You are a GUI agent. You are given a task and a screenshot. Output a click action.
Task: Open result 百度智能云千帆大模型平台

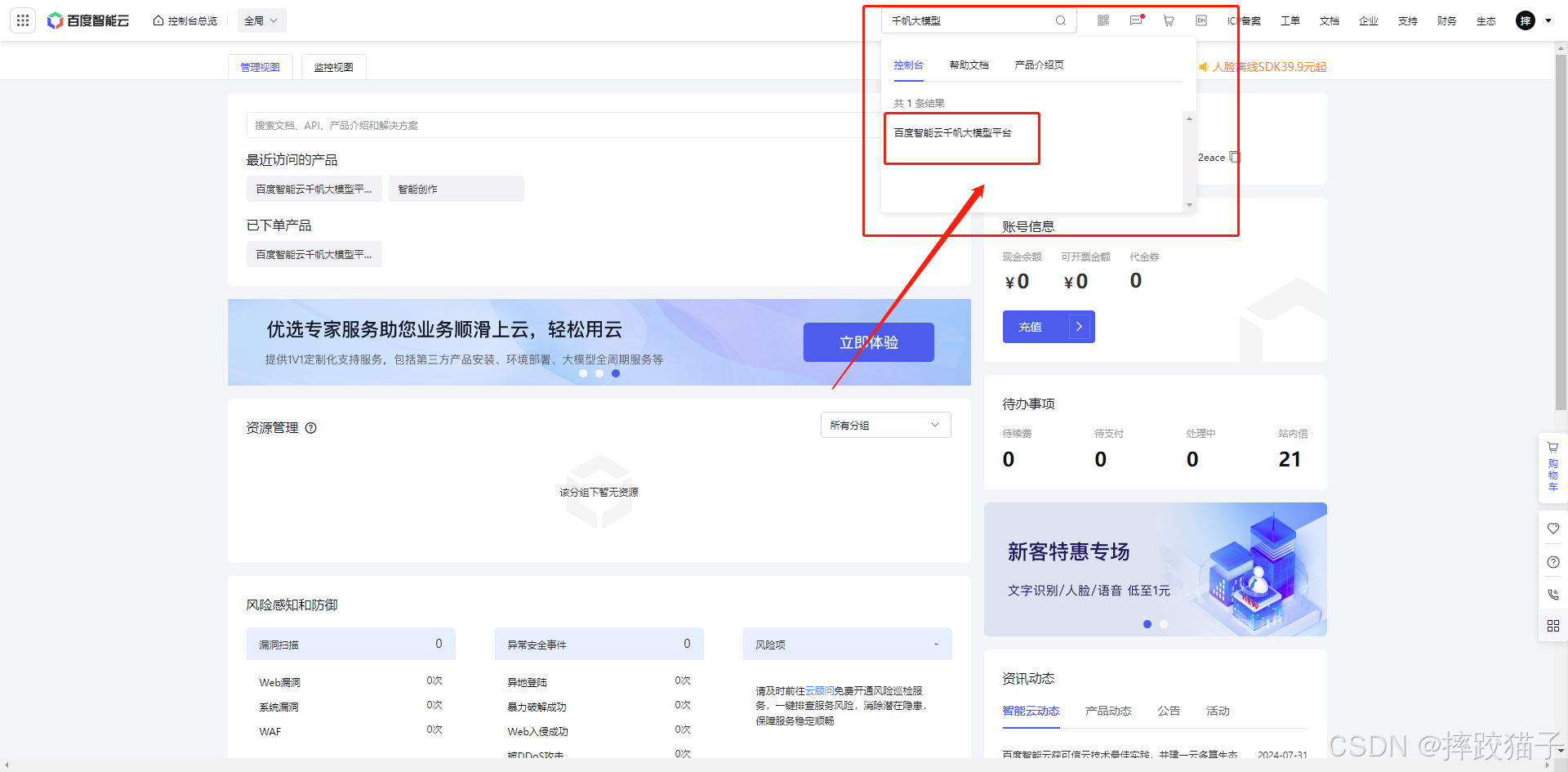point(953,132)
